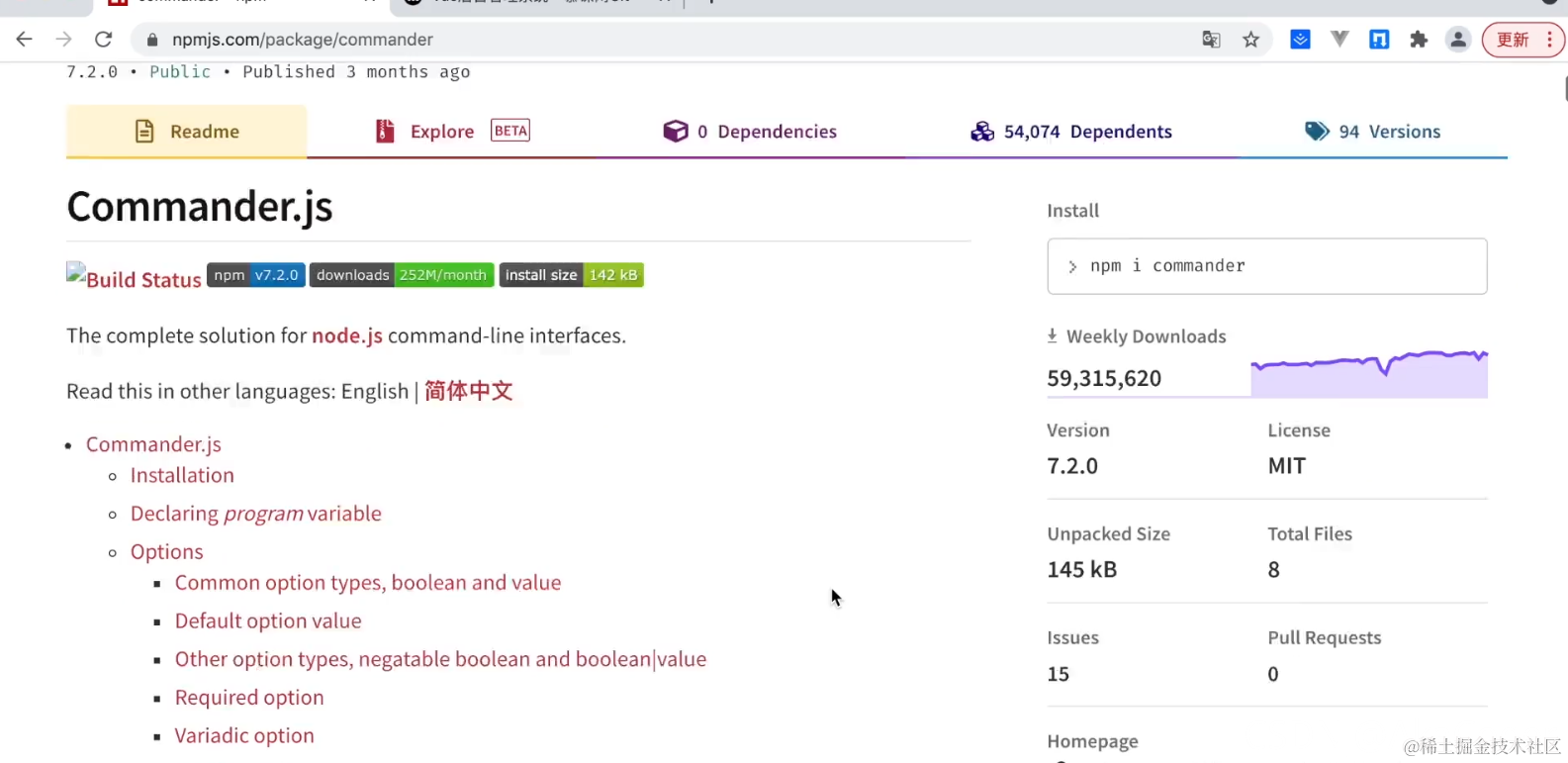Open the Required option link
1568x763 pixels.
[x=249, y=698]
